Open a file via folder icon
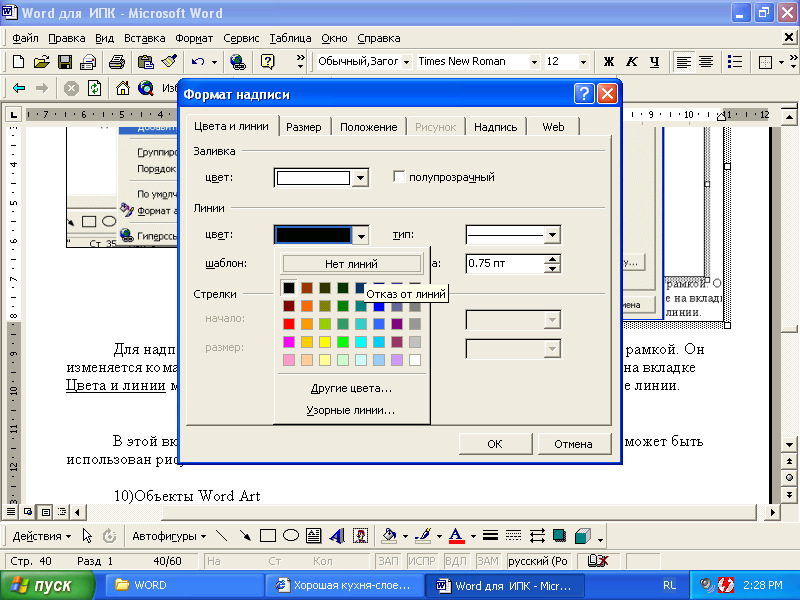This screenshot has height=600, width=800. [41, 62]
